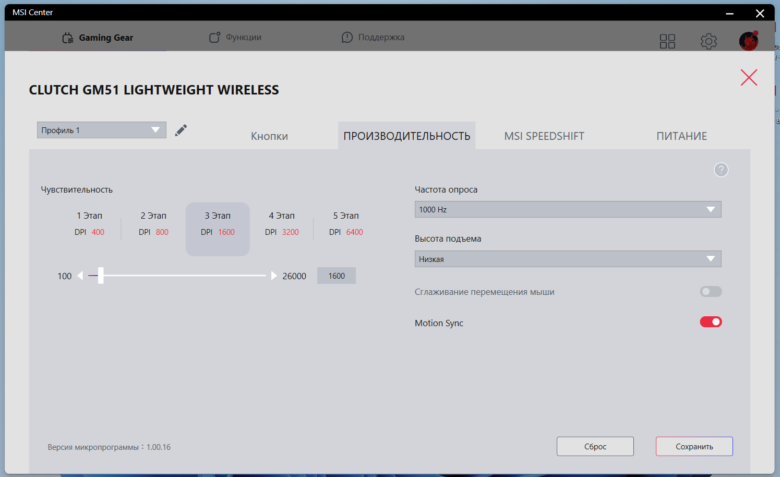
Task: Select 1 Этап DPI 400 stage
Action: (x=90, y=223)
